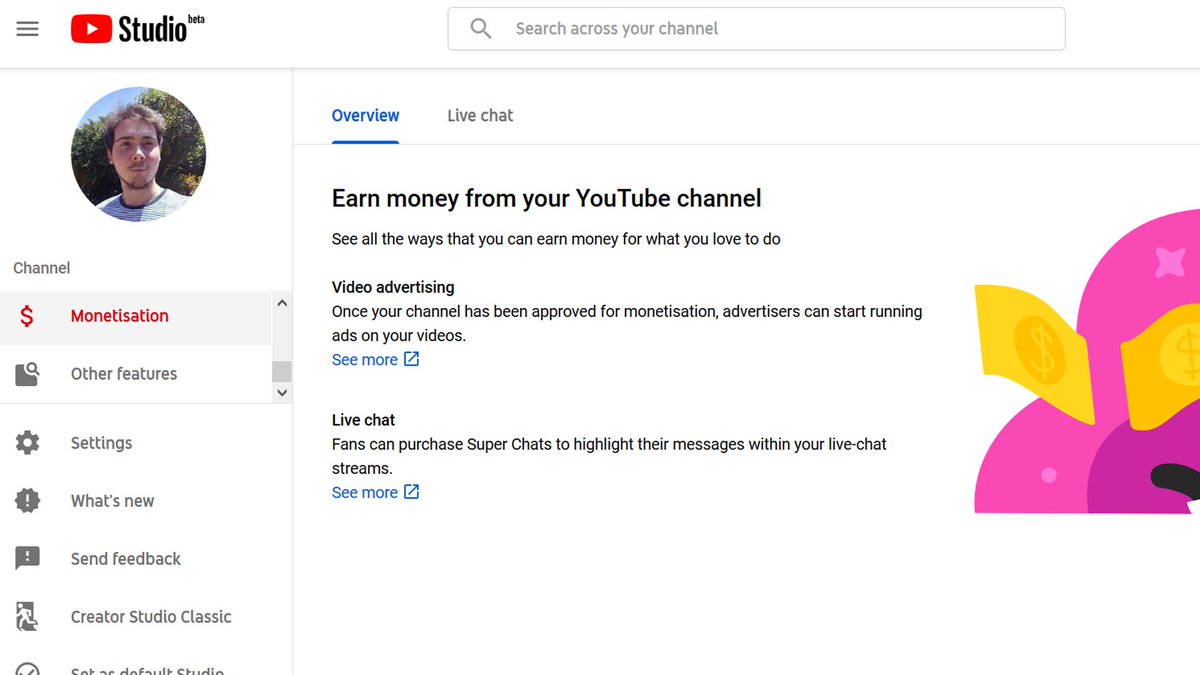
Task: Select the Overview tab
Action: tap(365, 116)
